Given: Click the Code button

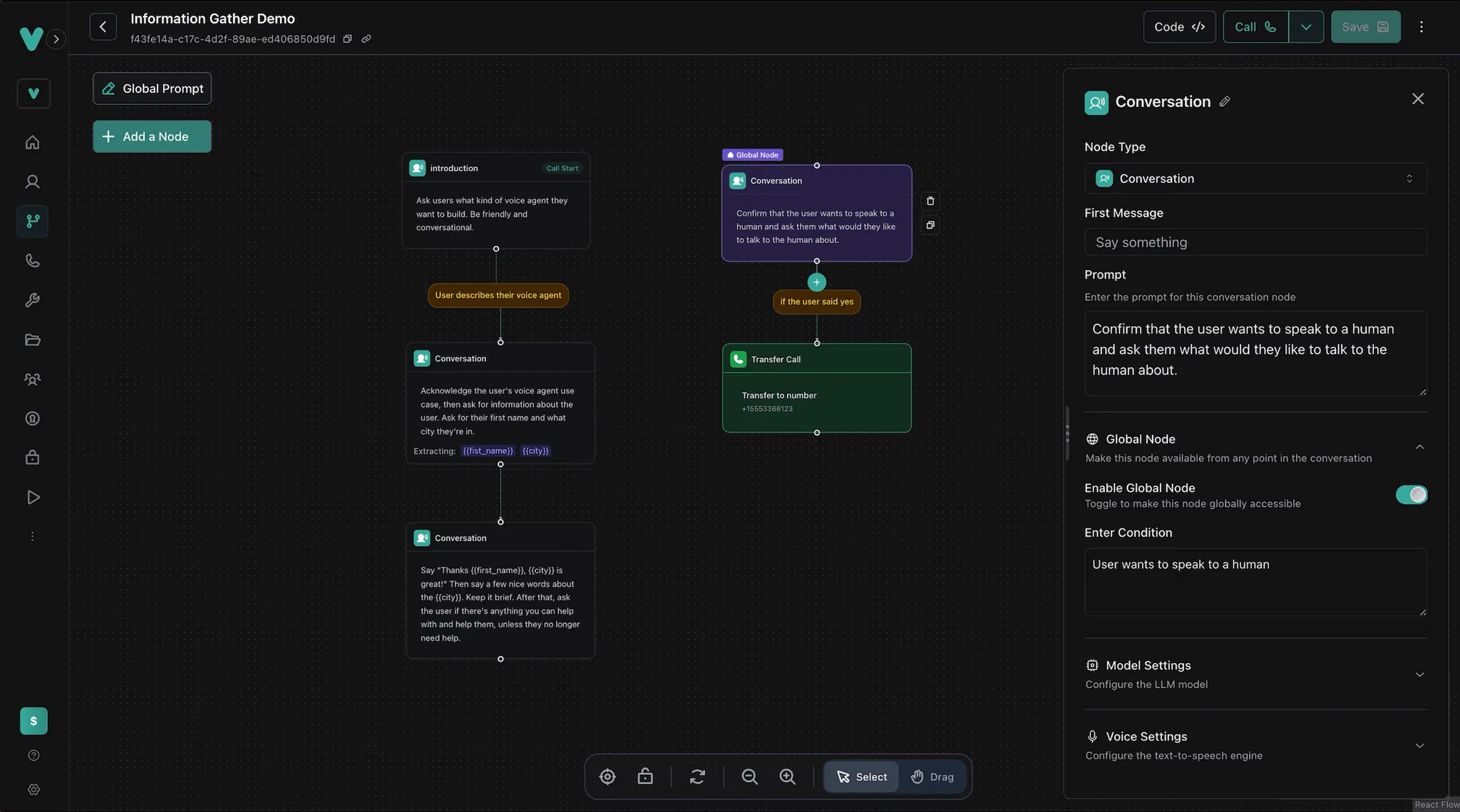Looking at the screenshot, I should point(1179,27).
